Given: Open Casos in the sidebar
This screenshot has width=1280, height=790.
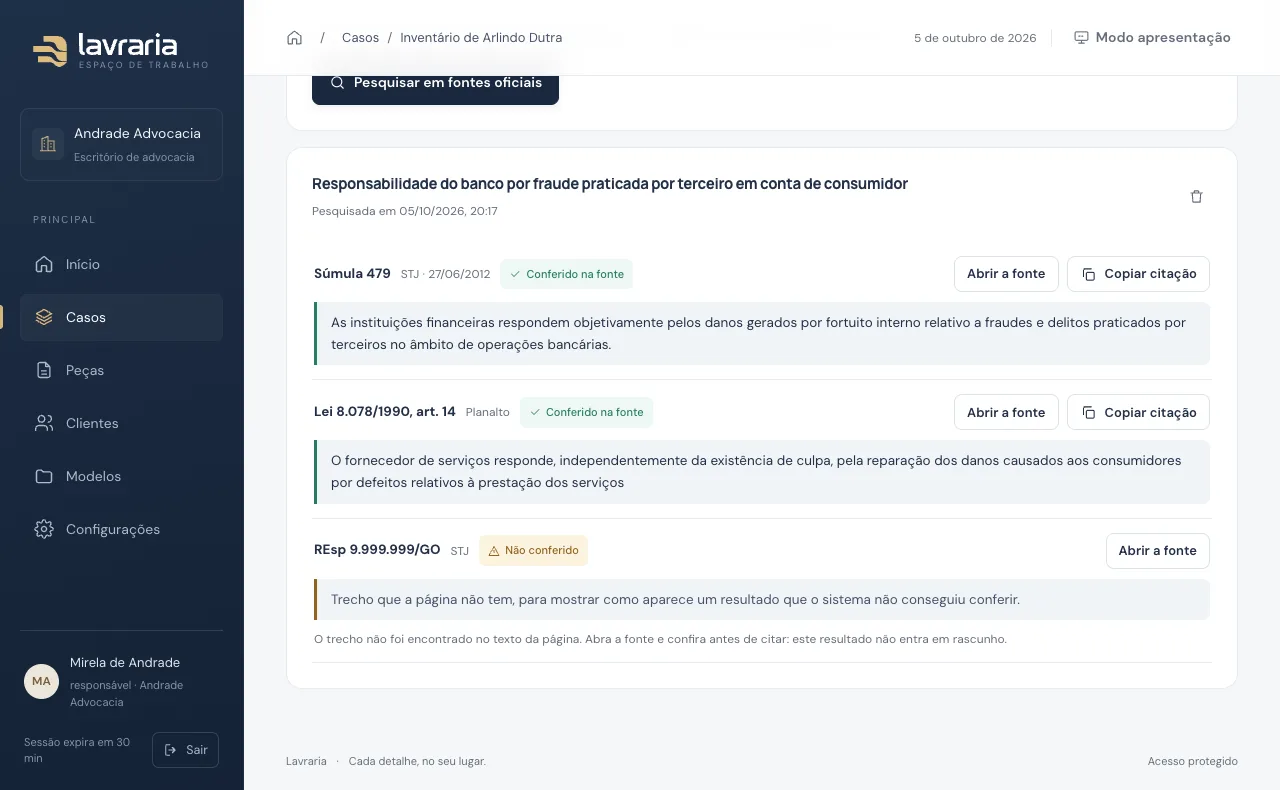Looking at the screenshot, I should pos(121,317).
